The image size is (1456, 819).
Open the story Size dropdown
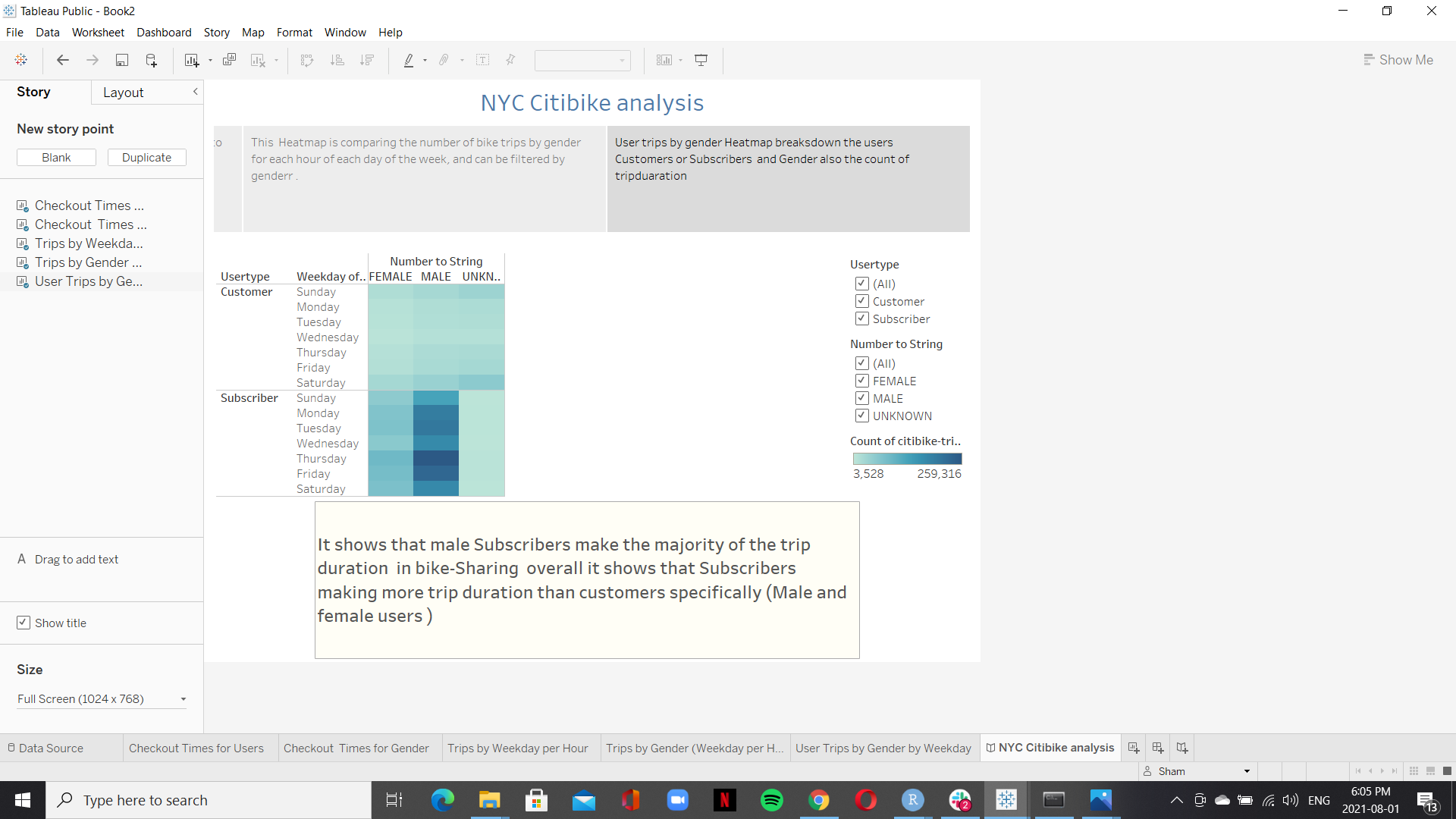click(x=102, y=698)
